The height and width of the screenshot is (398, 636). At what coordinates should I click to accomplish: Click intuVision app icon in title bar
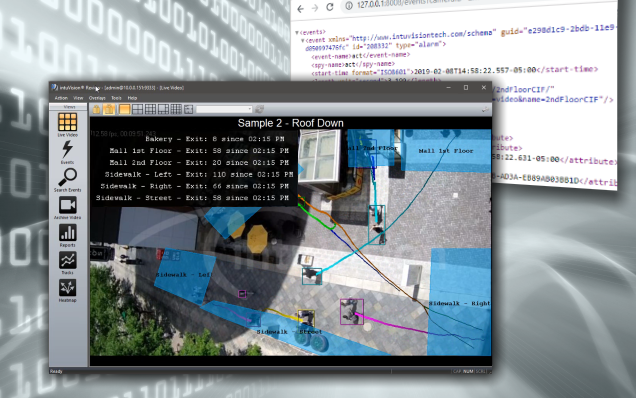[x=54, y=87]
